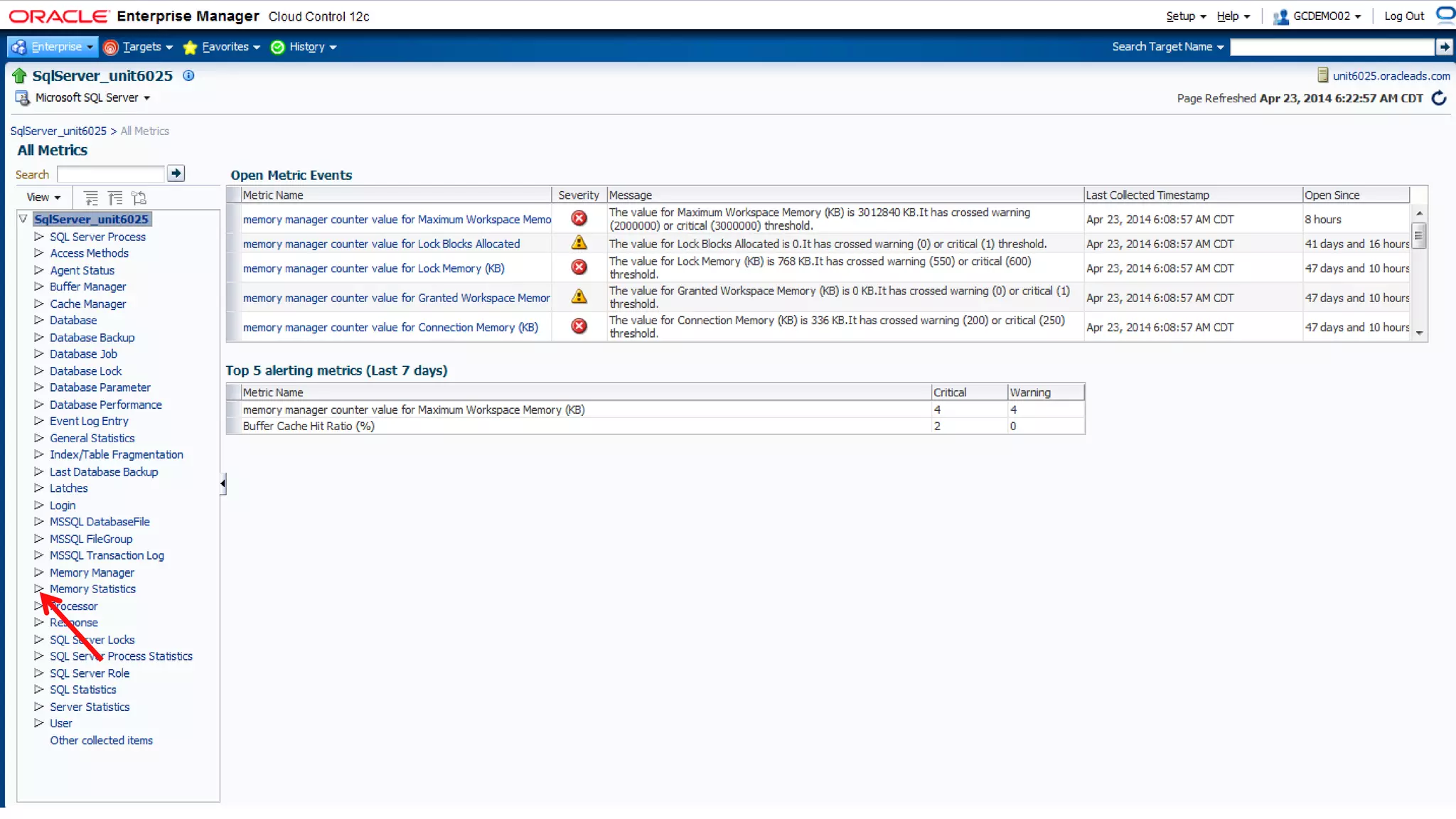Select Cache Manager in tree

(87, 304)
